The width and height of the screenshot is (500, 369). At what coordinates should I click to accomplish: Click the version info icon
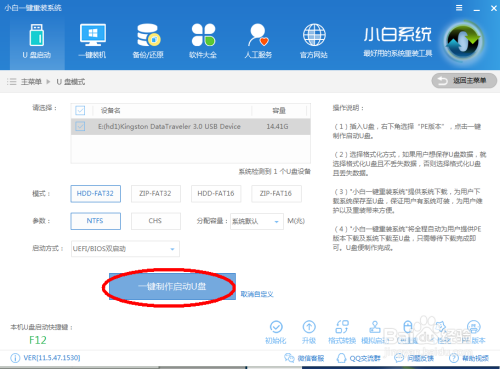click(x=15, y=358)
